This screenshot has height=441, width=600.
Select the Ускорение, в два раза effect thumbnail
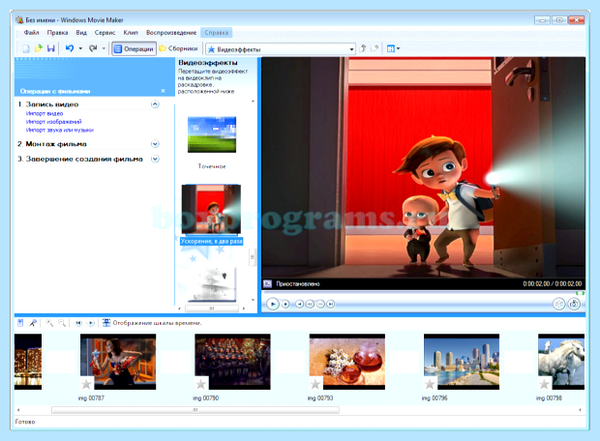(211, 209)
